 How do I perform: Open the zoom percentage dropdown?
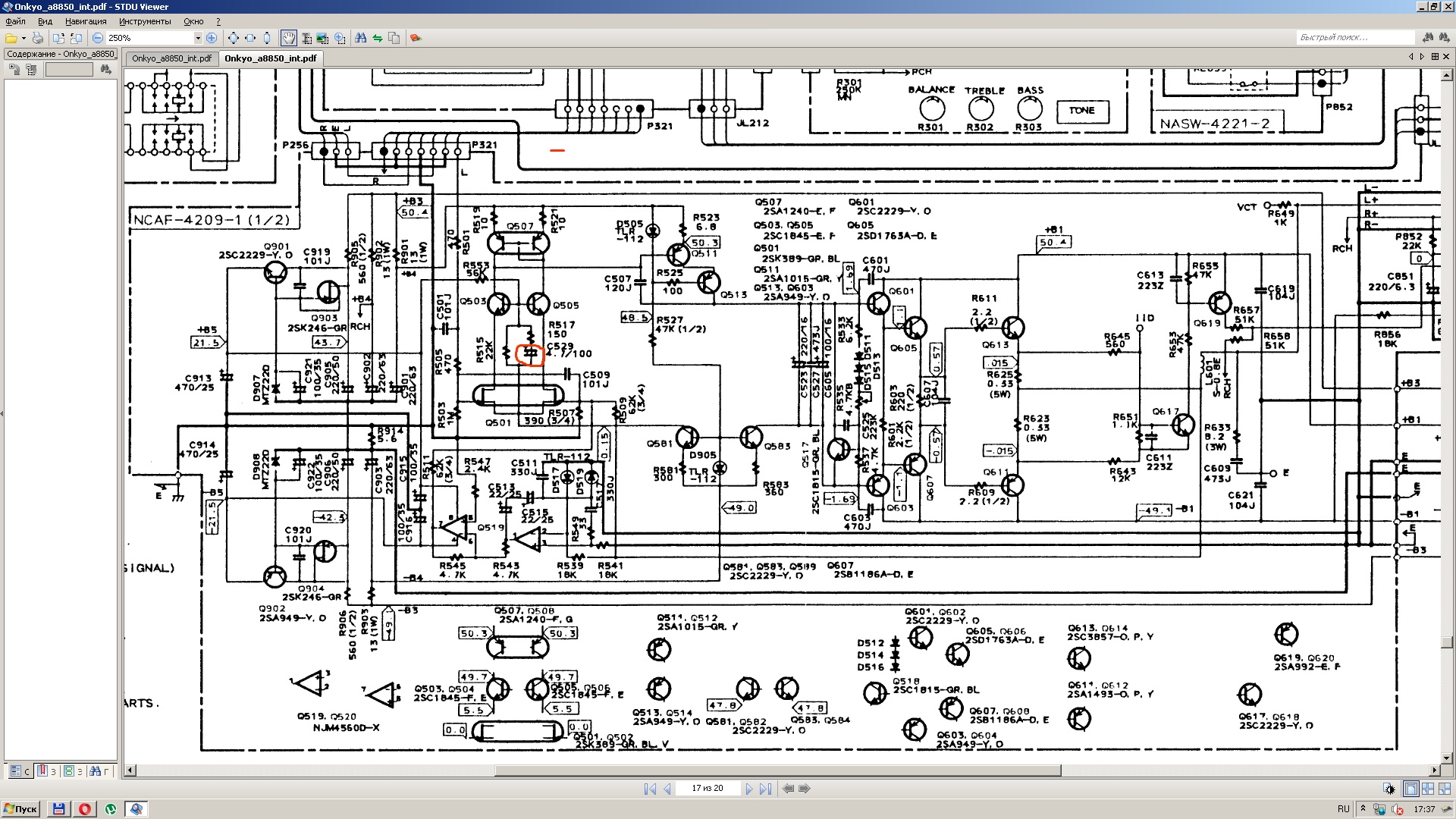point(198,38)
